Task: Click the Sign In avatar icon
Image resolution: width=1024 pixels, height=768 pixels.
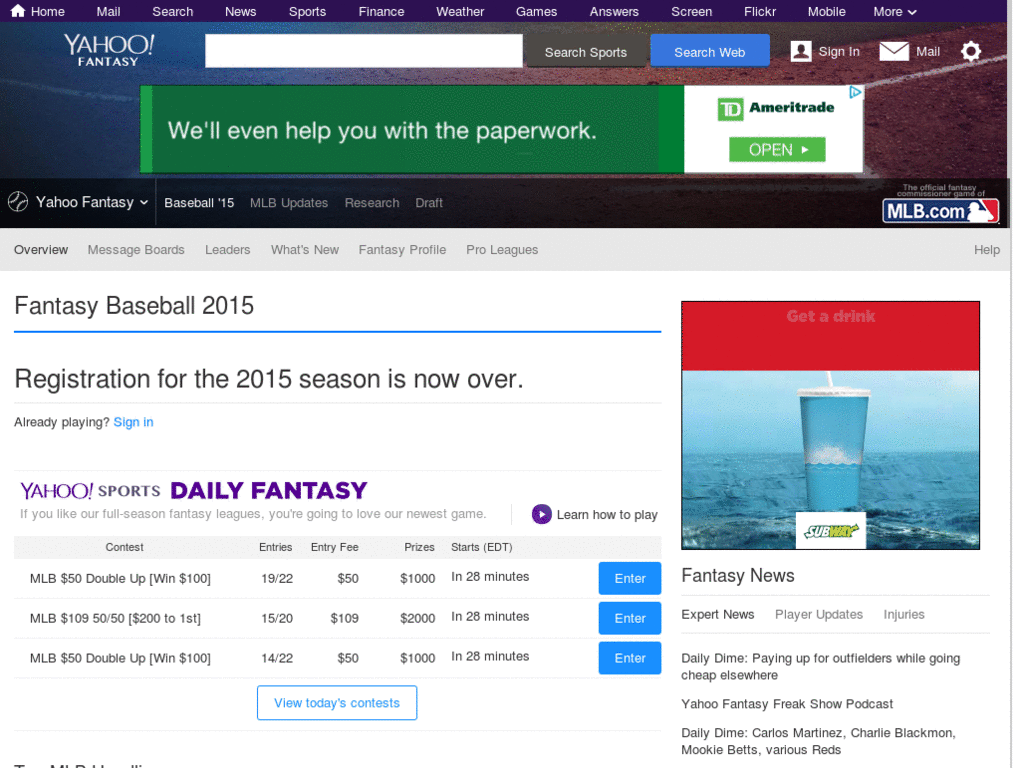Action: pos(800,51)
